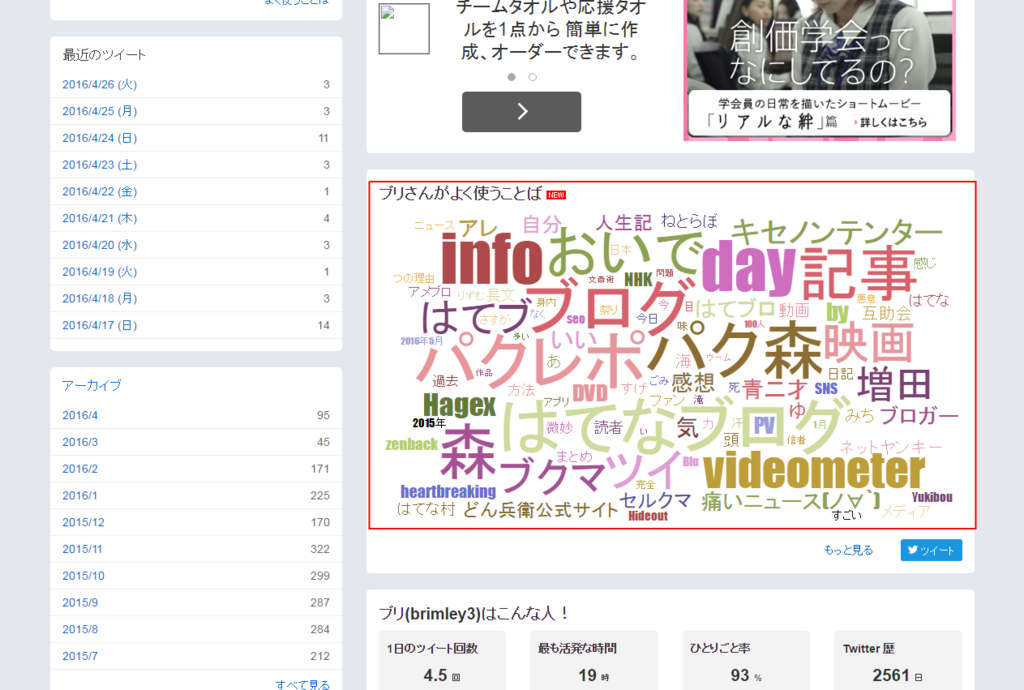Open archive month 2015/8
The height and width of the screenshot is (690, 1024).
80,629
